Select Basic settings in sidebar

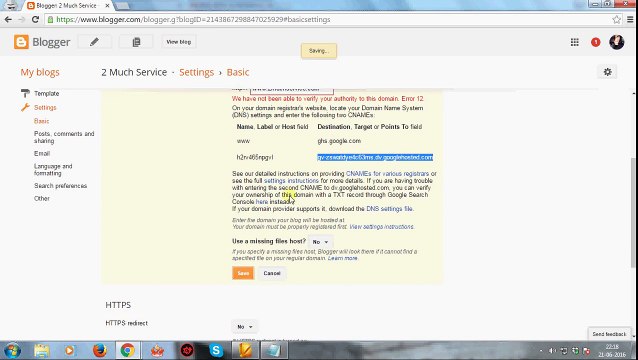(42, 121)
